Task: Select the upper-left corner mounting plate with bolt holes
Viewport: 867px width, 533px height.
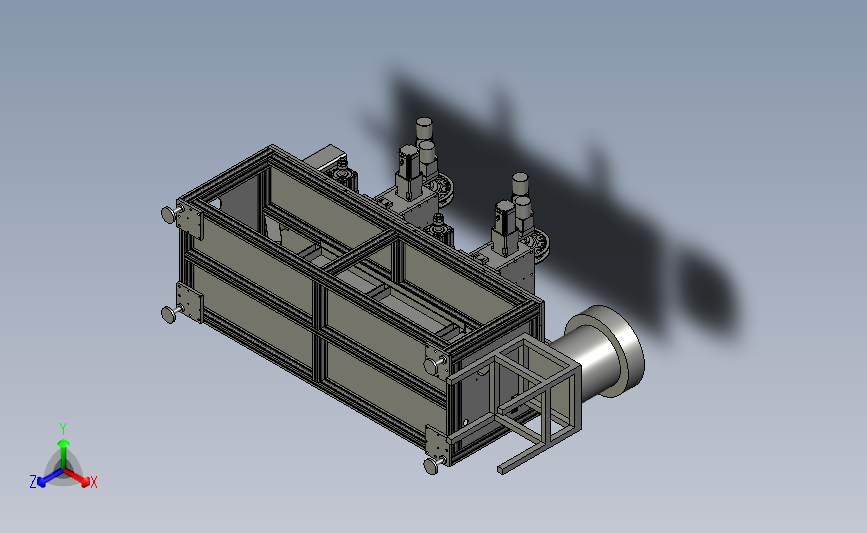Action: point(189,219)
